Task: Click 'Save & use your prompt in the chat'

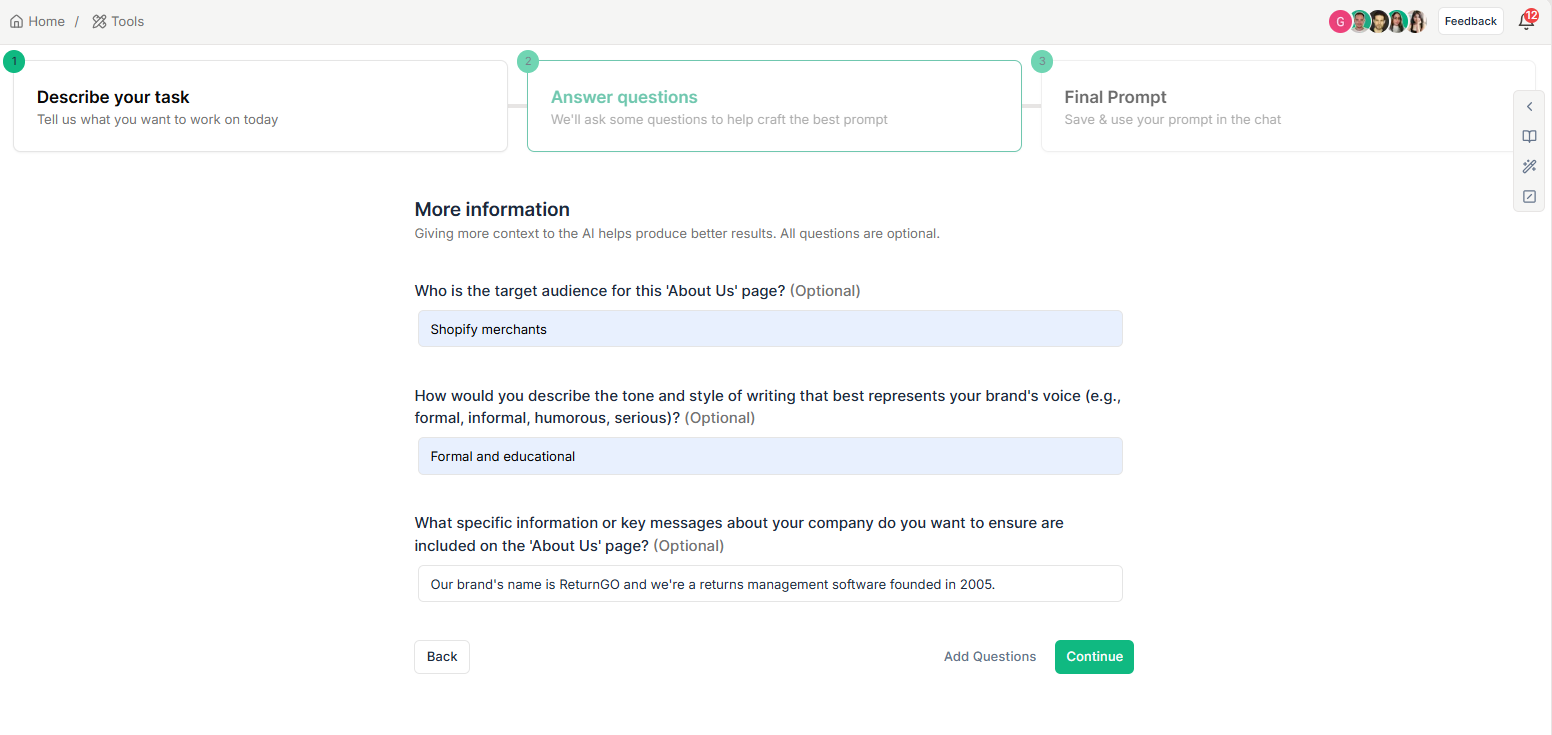Action: [x=1173, y=119]
